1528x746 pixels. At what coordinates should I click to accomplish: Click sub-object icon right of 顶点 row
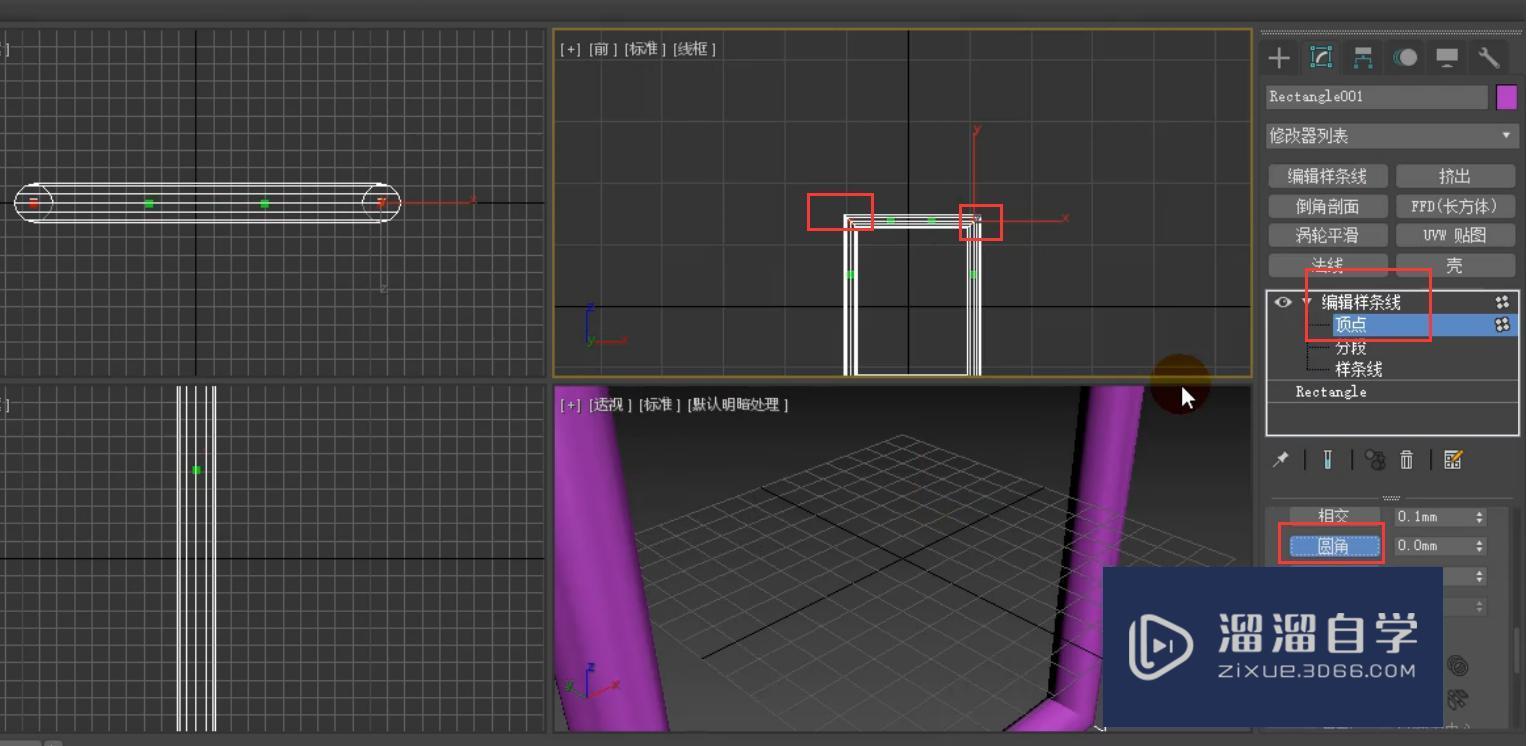[1502, 325]
